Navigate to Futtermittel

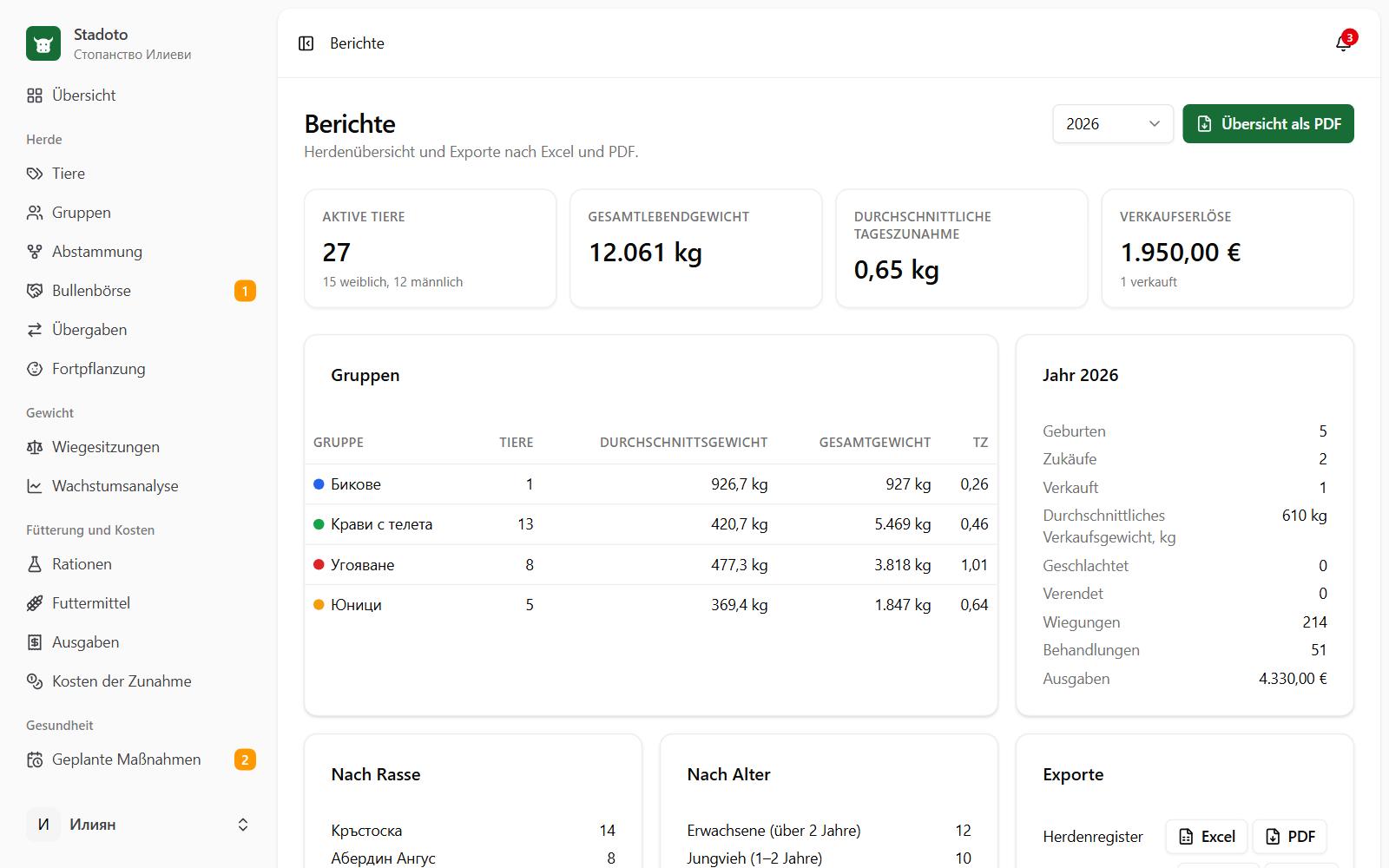(x=139, y=603)
